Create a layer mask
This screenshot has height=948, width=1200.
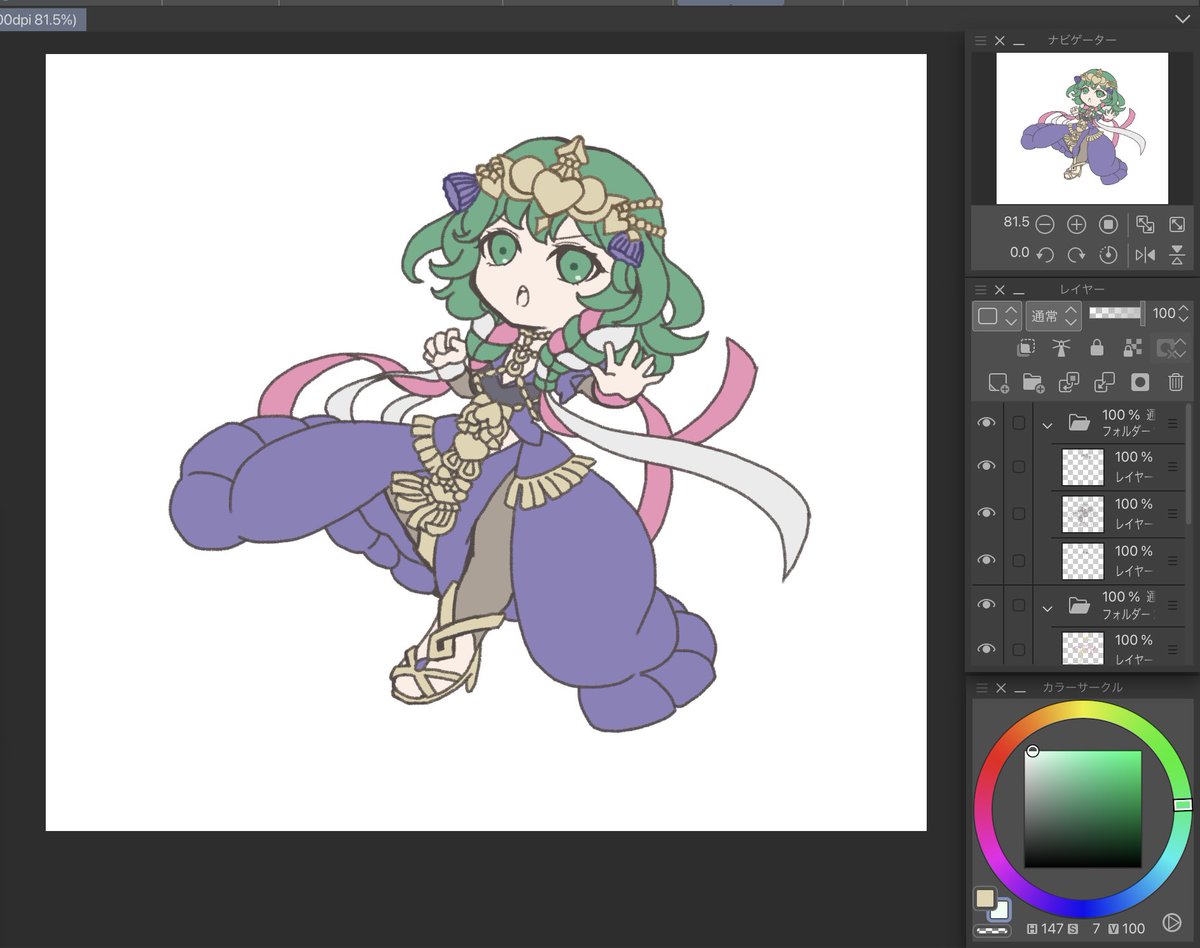click(x=1140, y=382)
